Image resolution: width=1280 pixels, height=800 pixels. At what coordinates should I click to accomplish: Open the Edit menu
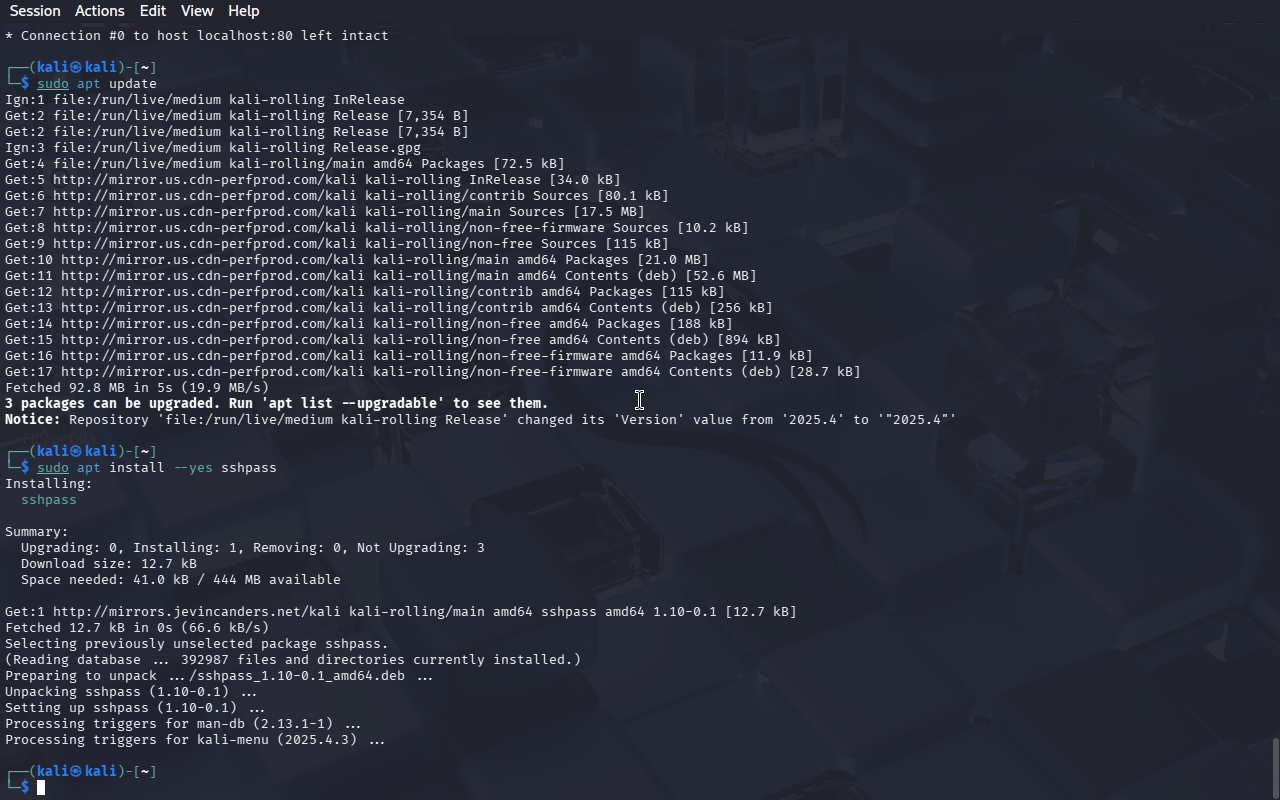click(x=153, y=11)
